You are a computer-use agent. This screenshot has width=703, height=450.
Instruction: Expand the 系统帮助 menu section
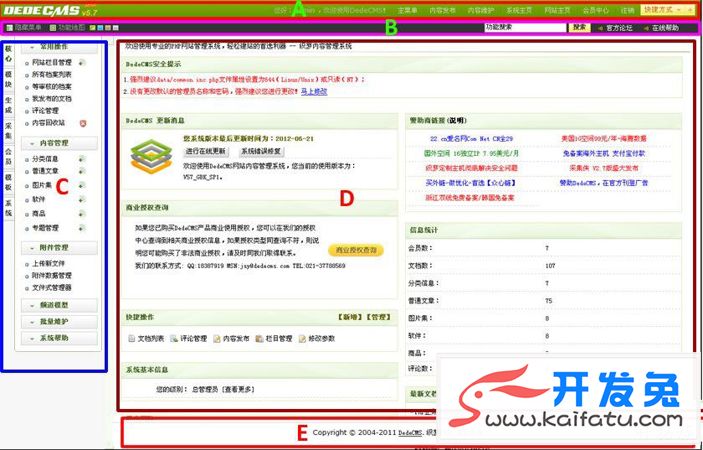59,338
